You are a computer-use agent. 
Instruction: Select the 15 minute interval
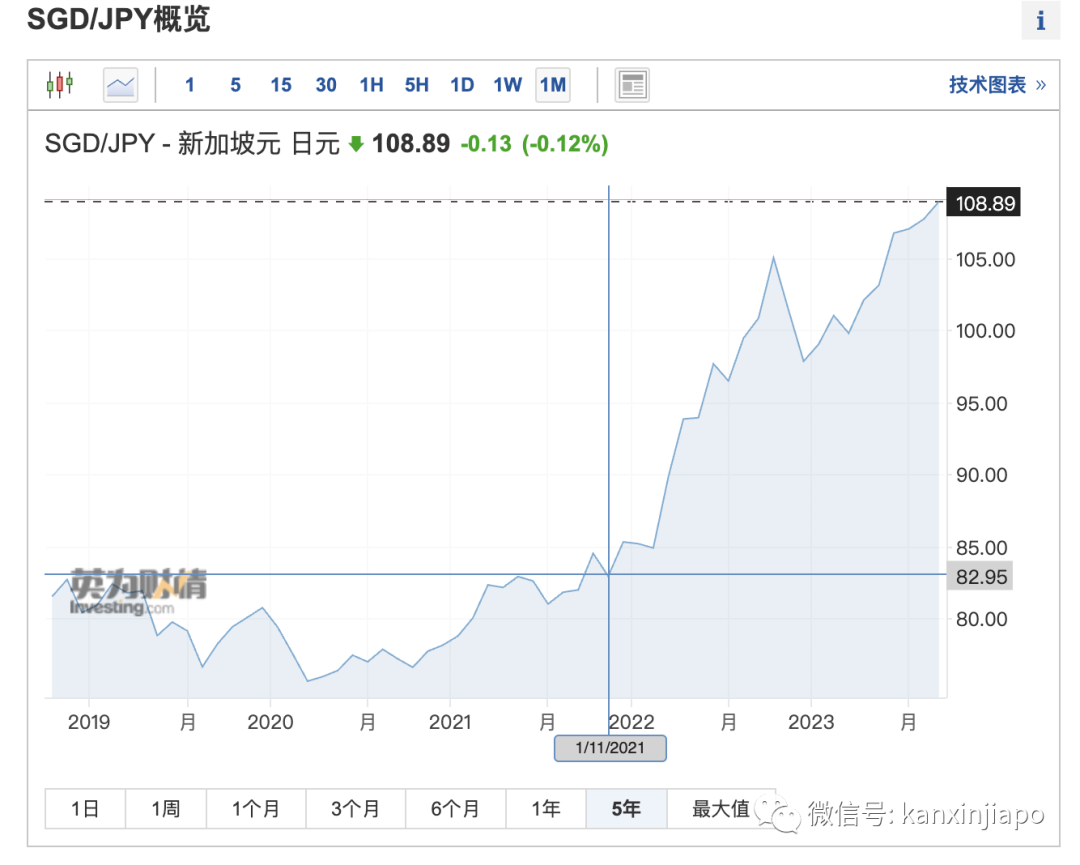coord(280,85)
